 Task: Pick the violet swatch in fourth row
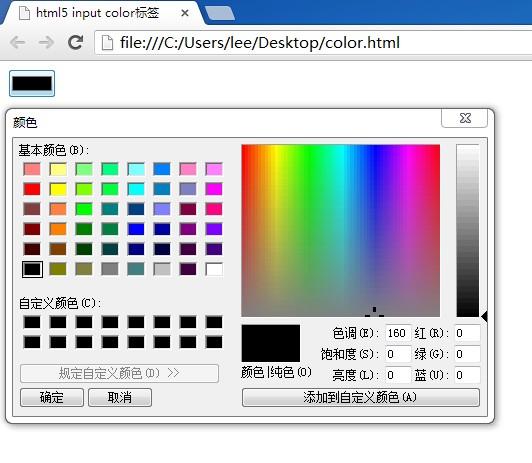[x=214, y=229]
